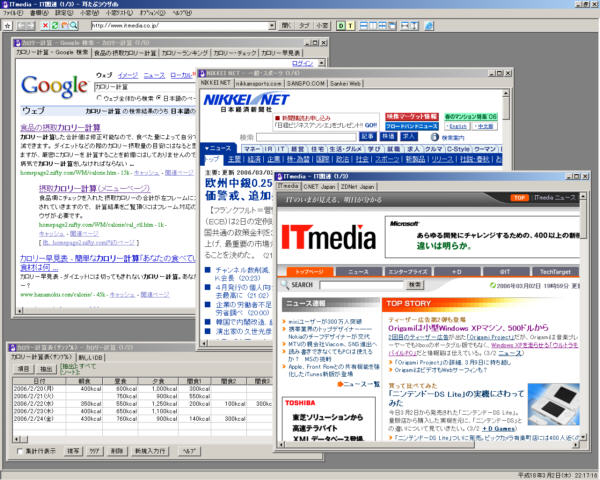Open the 設定(S) menu
This screenshot has width=600, height=480.
pyautogui.click(x=64, y=13)
